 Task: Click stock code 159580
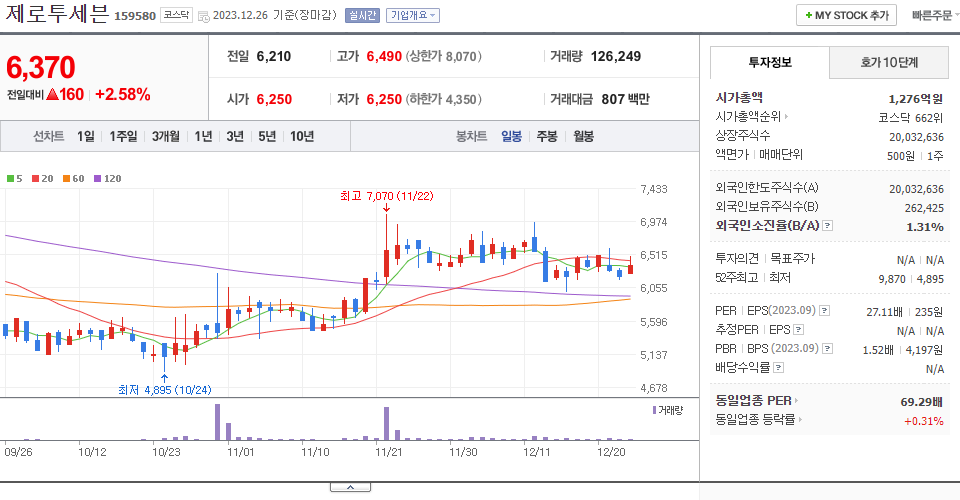(x=135, y=16)
